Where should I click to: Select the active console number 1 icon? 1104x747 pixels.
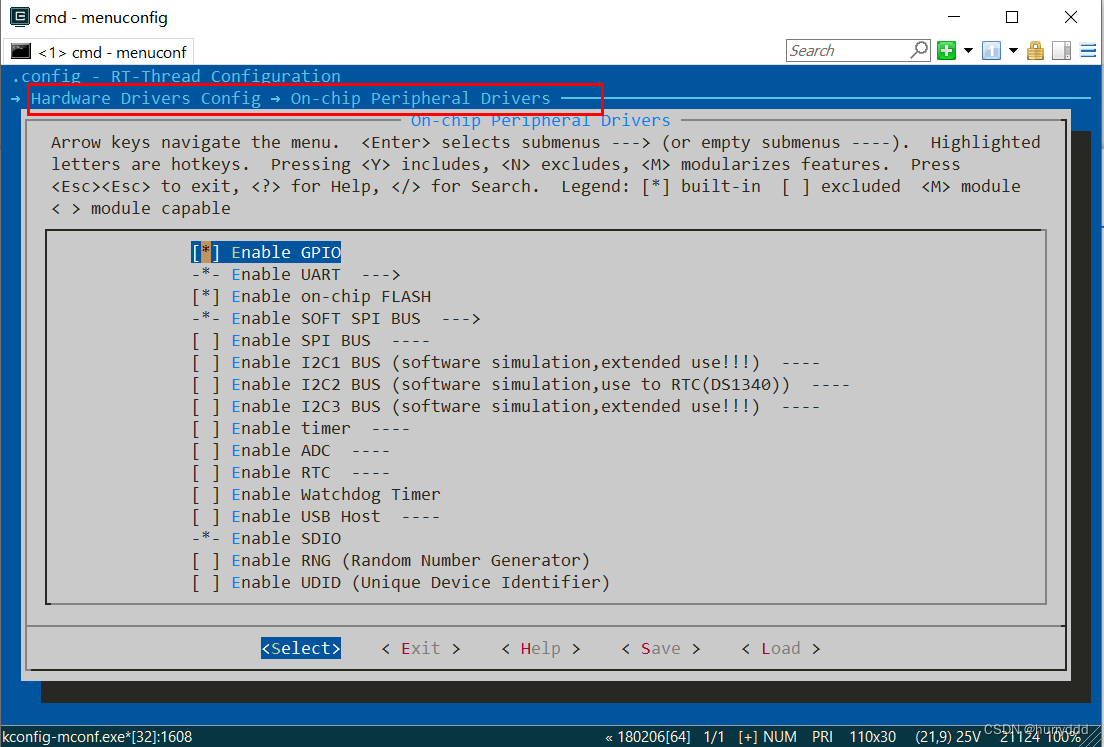pyautogui.click(x=991, y=50)
